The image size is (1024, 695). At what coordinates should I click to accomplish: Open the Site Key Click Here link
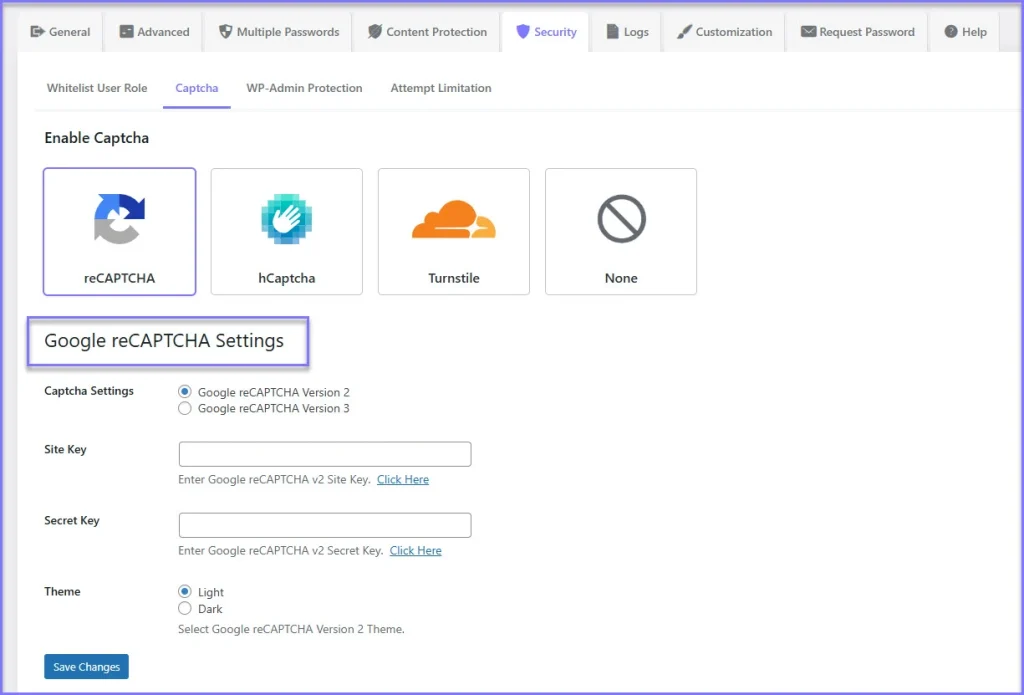pyautogui.click(x=403, y=479)
